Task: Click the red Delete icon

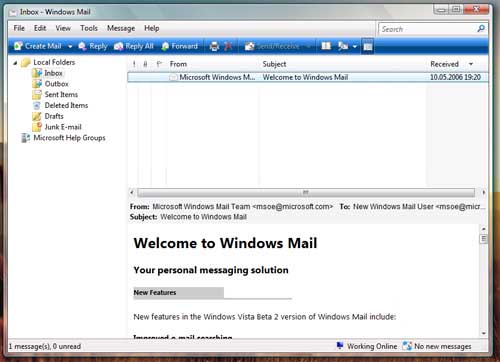Action: (x=228, y=46)
